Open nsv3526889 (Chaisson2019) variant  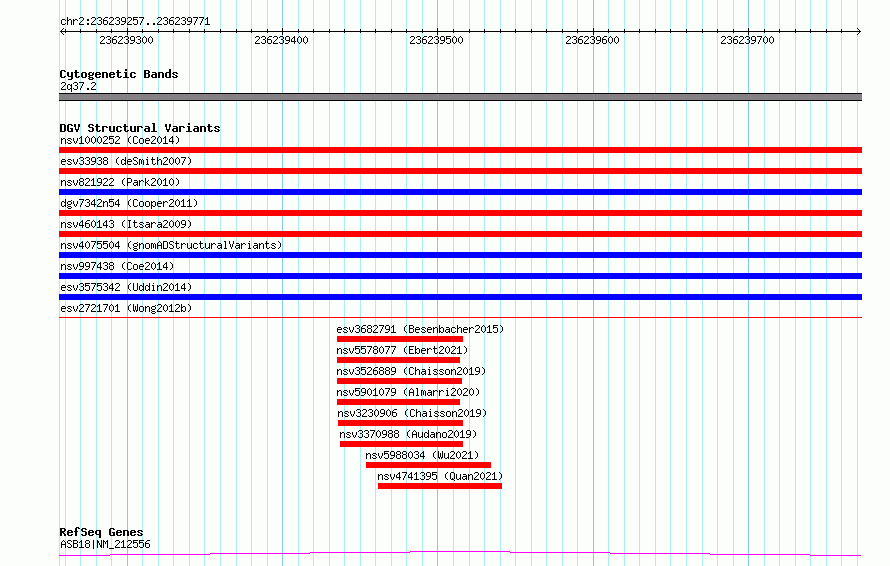coord(411,371)
